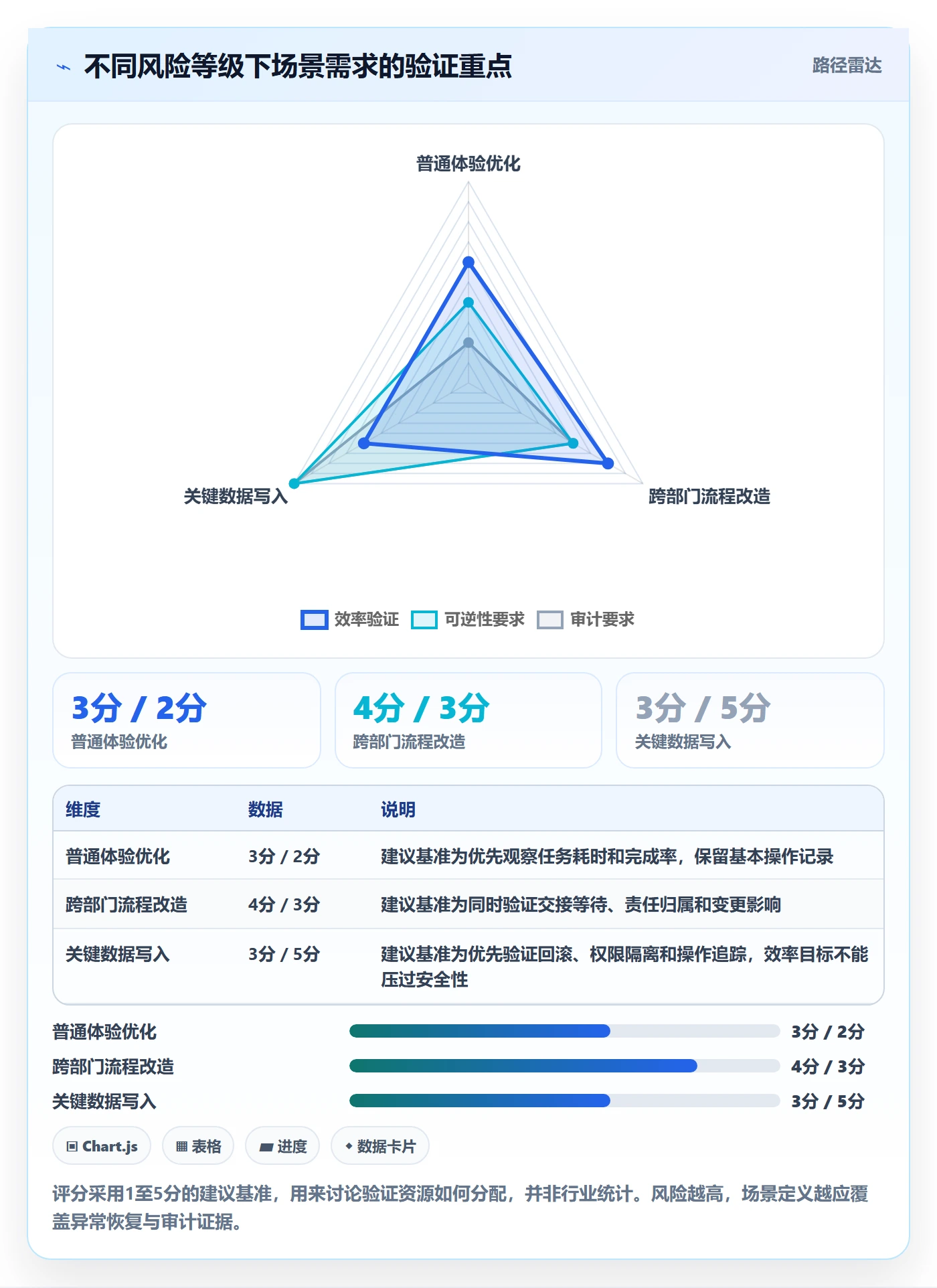Click the title 不同风险等级下场景需求的验证重点
The width and height of the screenshot is (937, 1288).
pyautogui.click(x=298, y=66)
